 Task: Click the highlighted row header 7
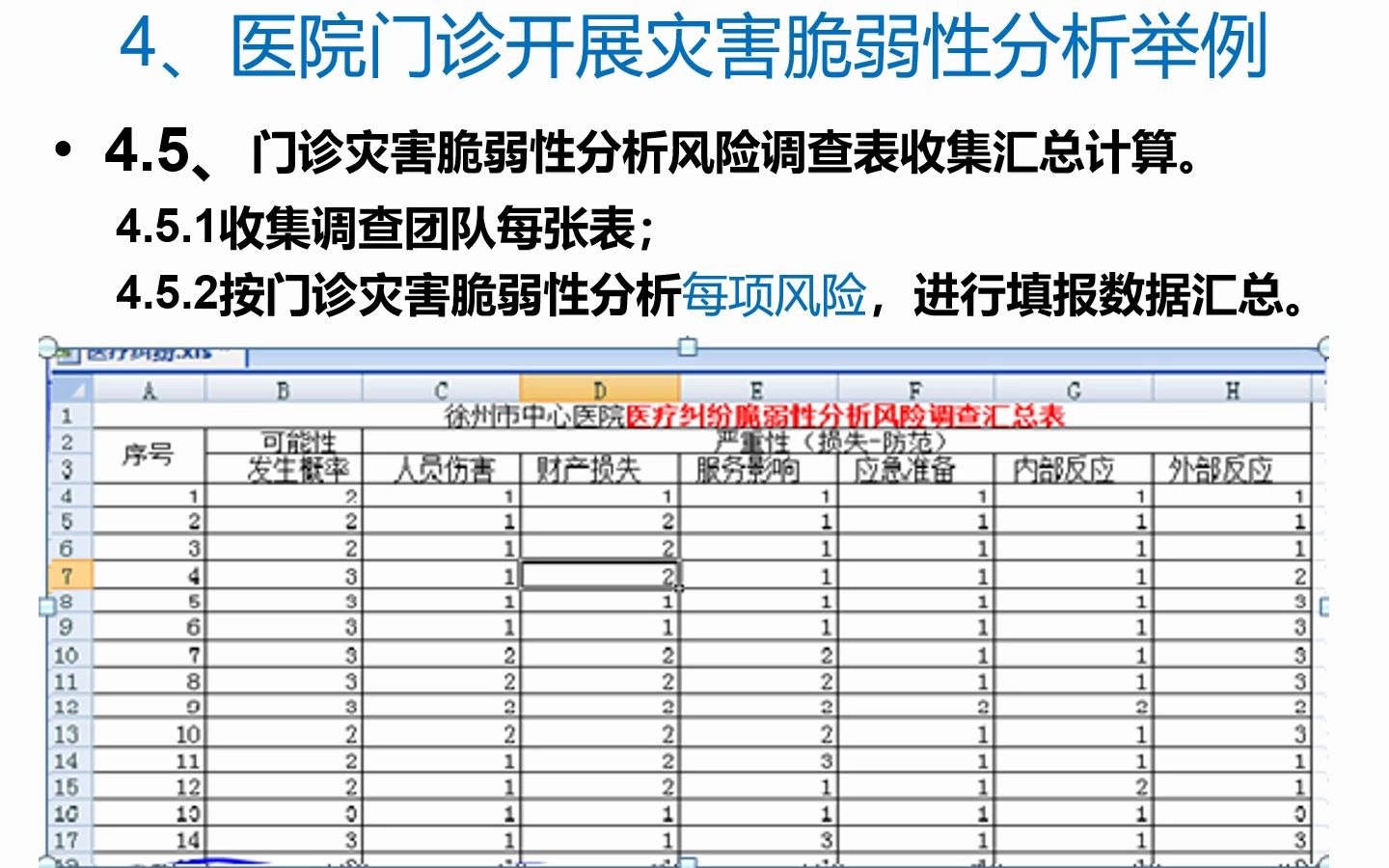point(69,576)
